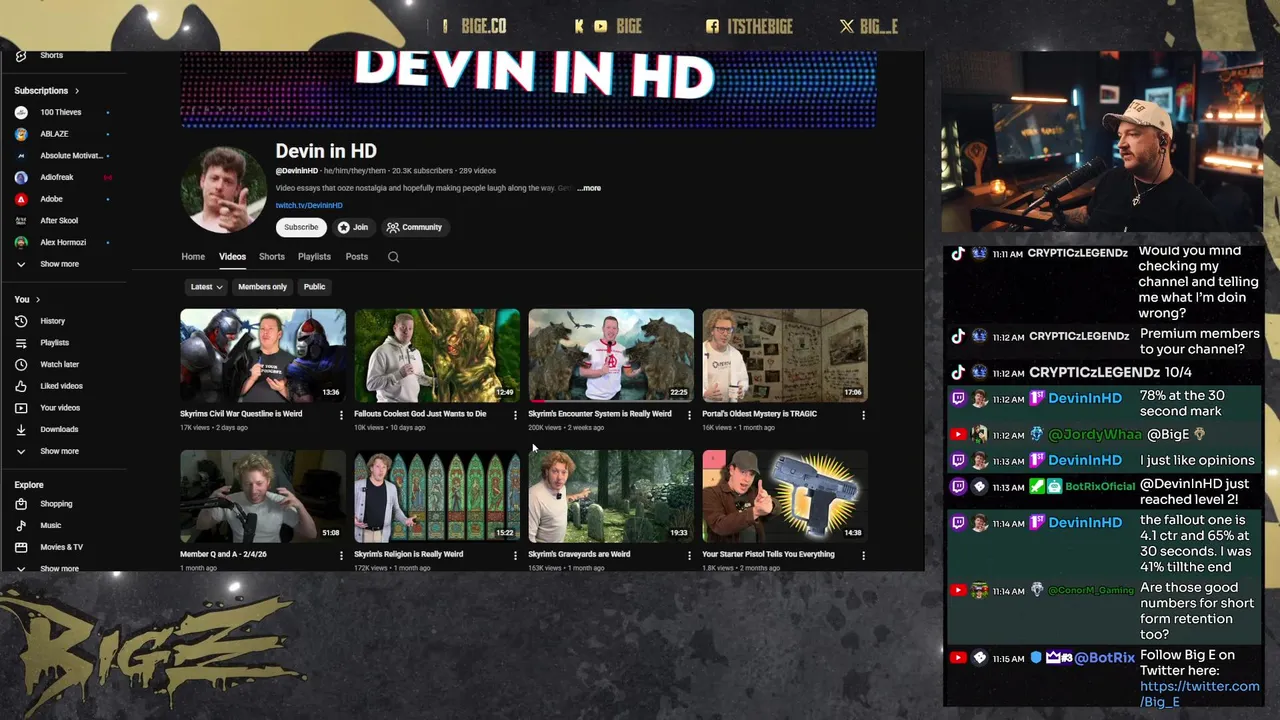Click @DevinInHD handle text
Screen dimensions: 1280x720
[297, 171]
